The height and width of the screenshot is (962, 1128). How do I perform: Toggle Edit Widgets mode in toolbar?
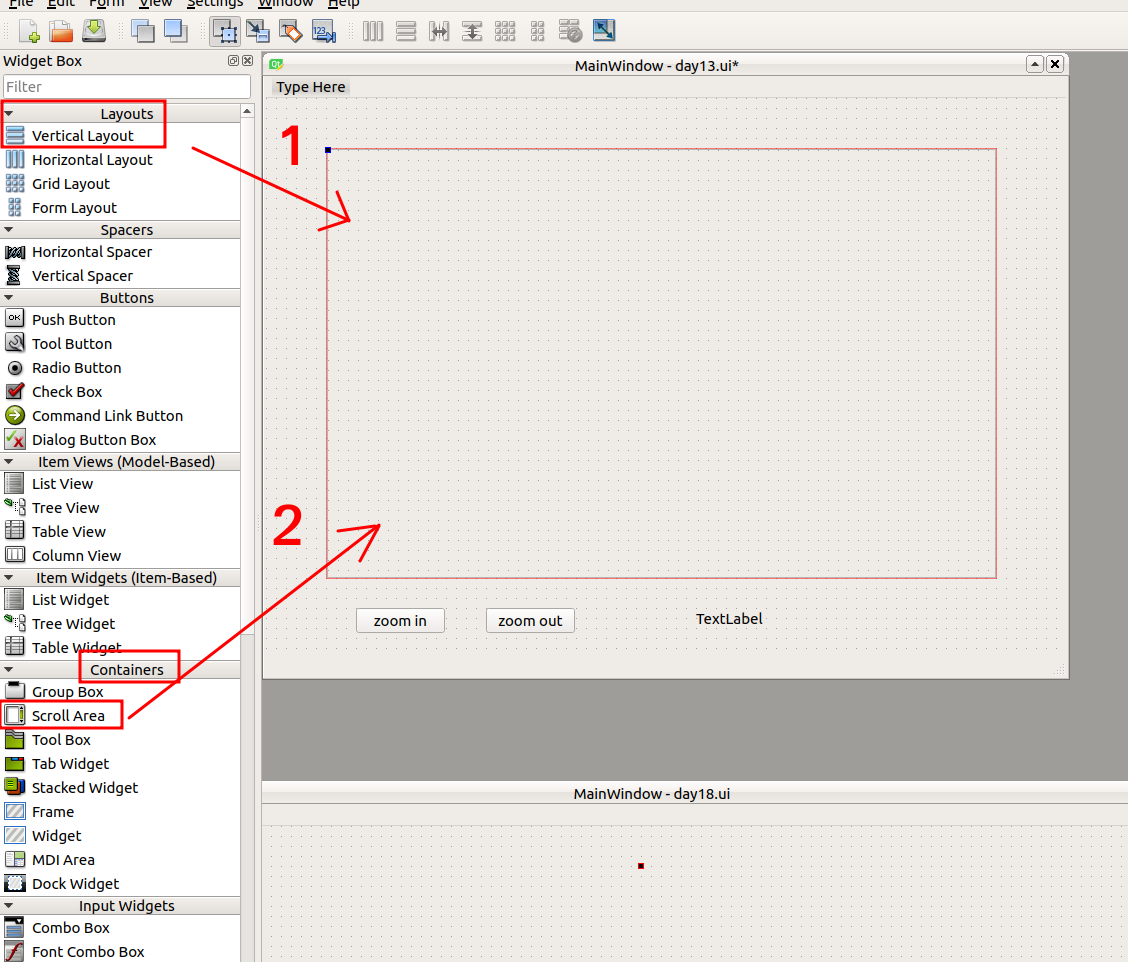(225, 31)
